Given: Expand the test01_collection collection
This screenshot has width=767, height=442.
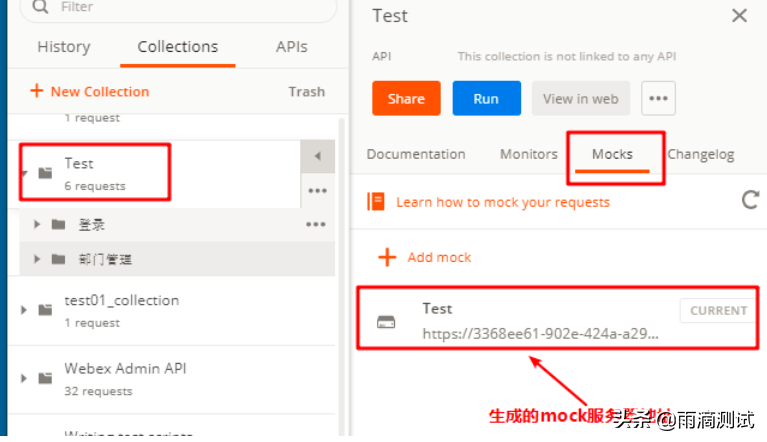Looking at the screenshot, I should (x=24, y=310).
